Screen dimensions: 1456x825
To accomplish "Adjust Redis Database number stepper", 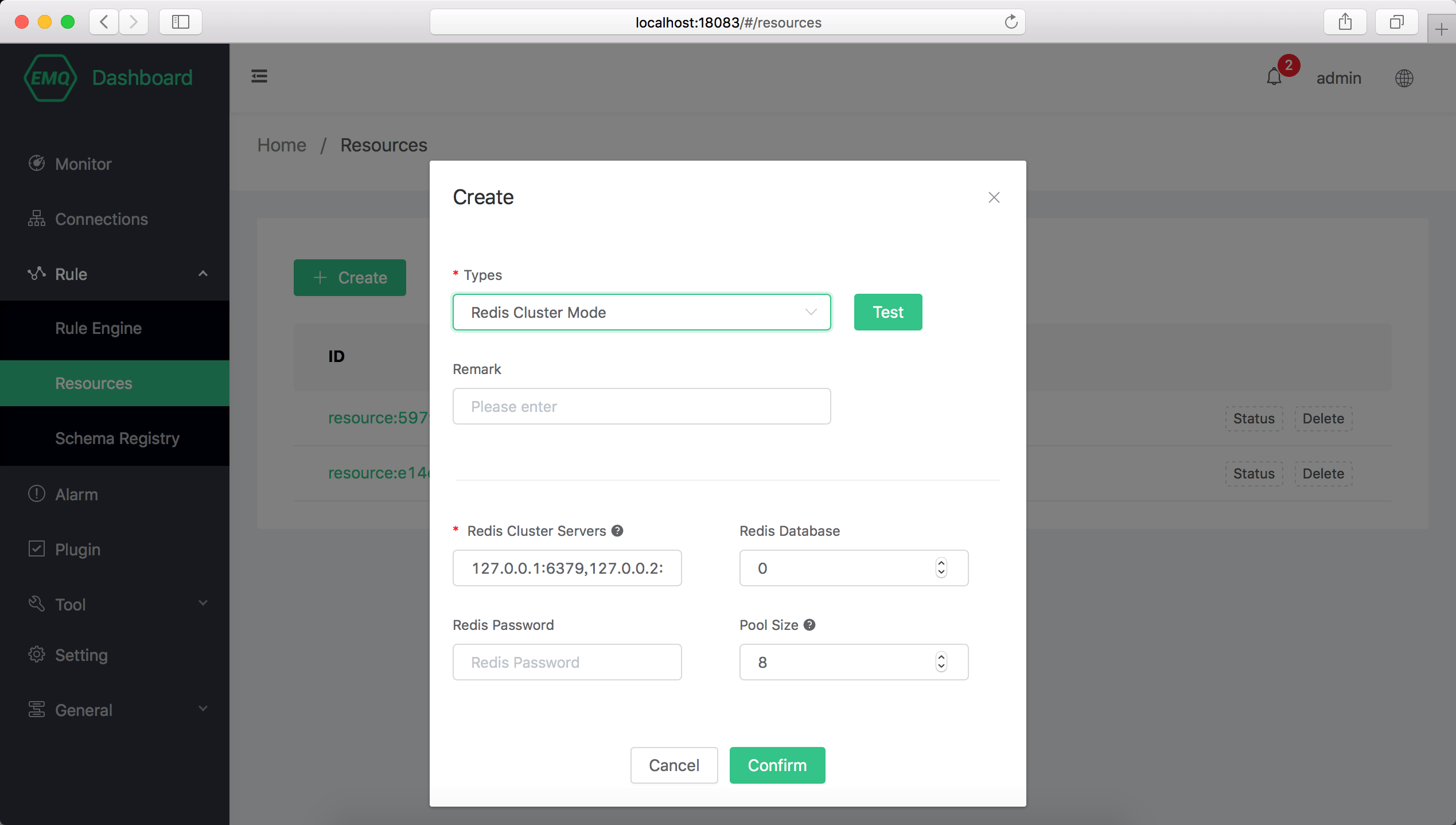I will click(x=941, y=568).
